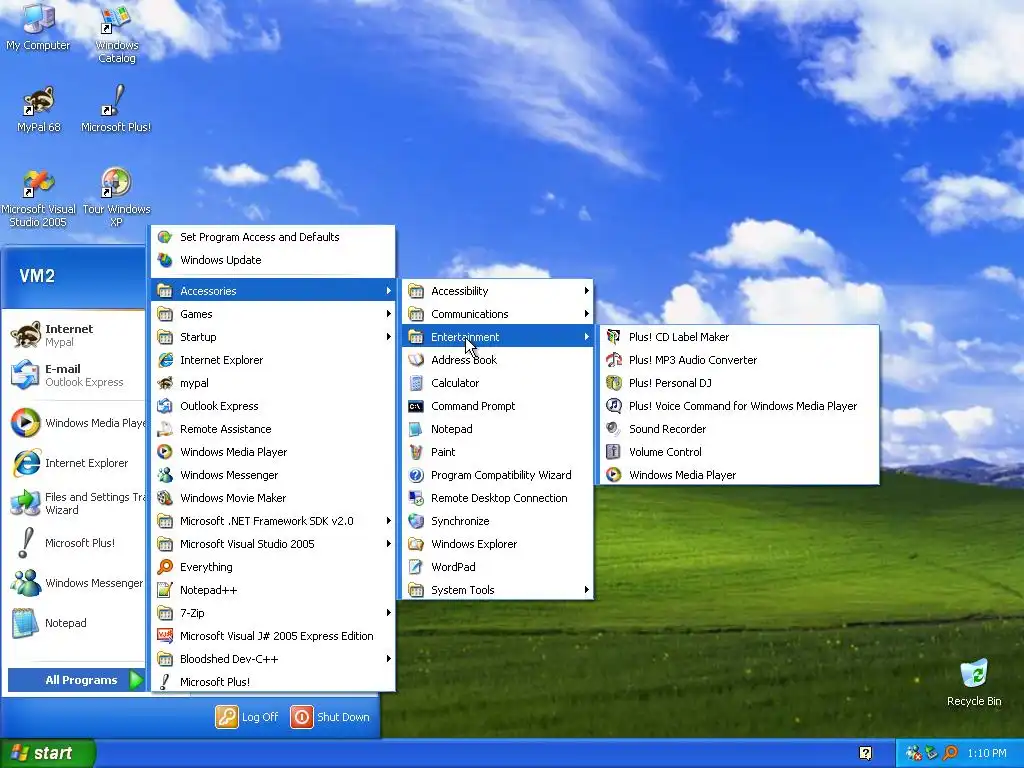Open Windows Media Player in Entertainment submenu

point(739,475)
